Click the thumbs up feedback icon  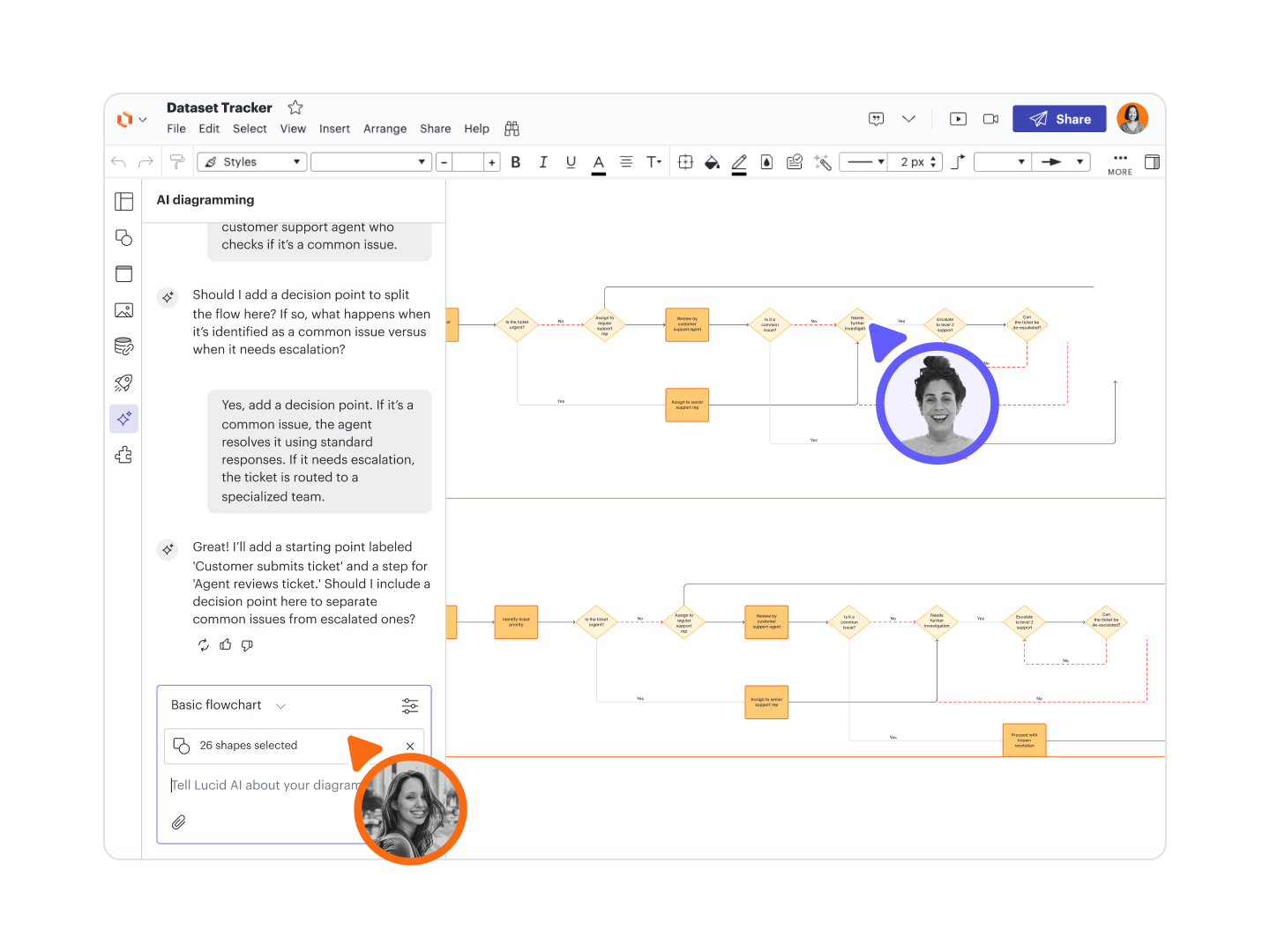[x=226, y=645]
